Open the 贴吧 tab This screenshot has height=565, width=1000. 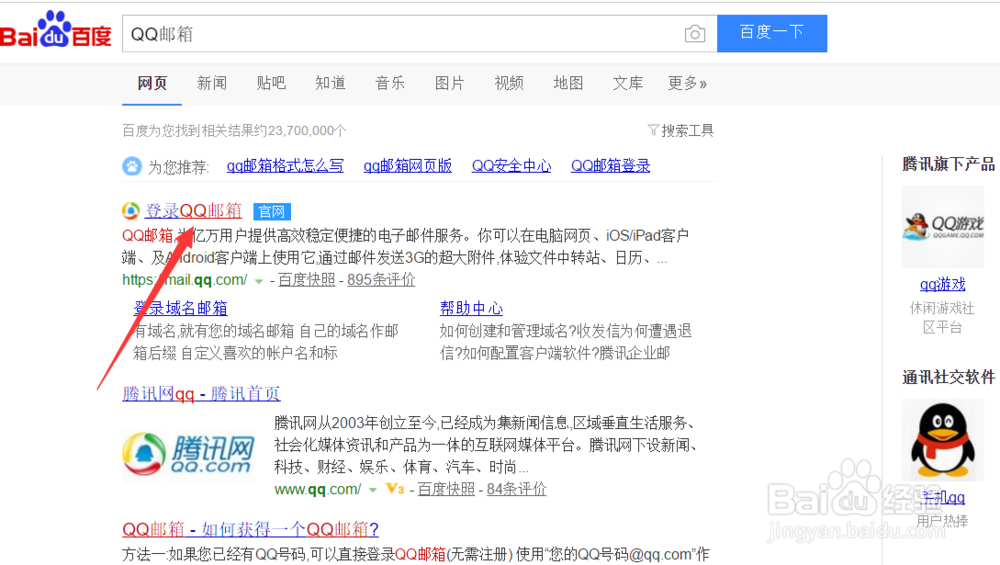point(271,84)
